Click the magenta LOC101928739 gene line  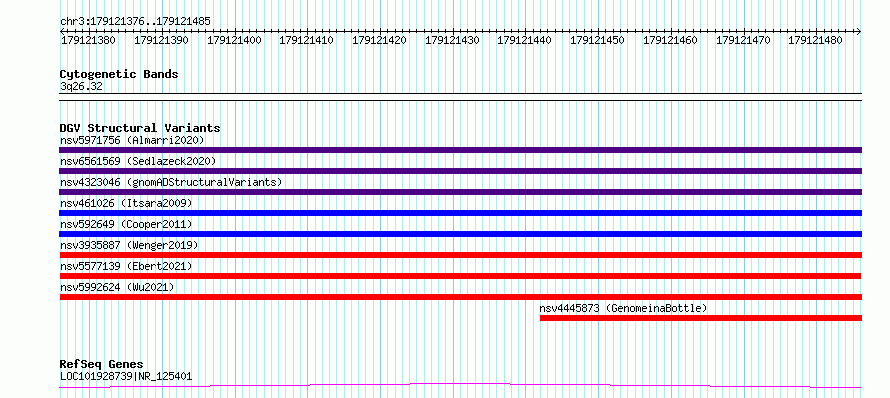coord(460,386)
